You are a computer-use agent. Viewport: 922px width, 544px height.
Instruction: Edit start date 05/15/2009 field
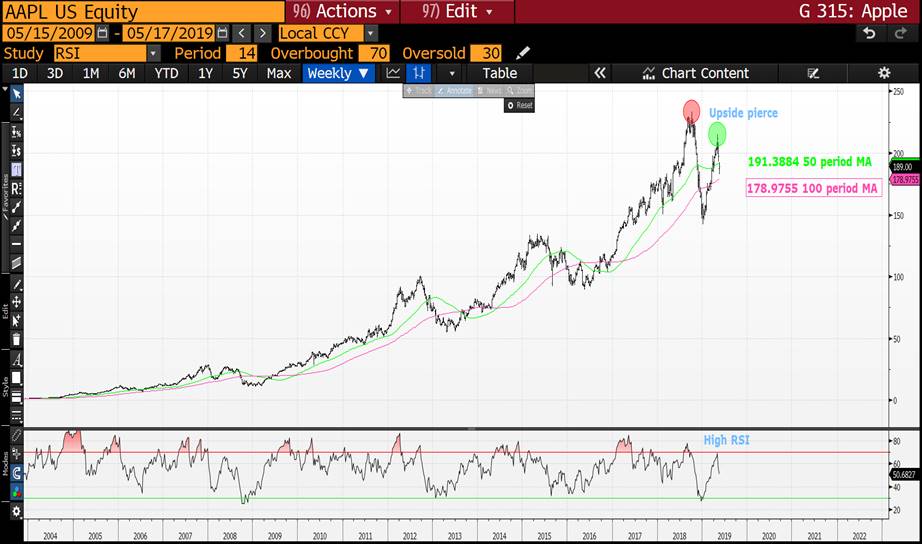coord(49,33)
